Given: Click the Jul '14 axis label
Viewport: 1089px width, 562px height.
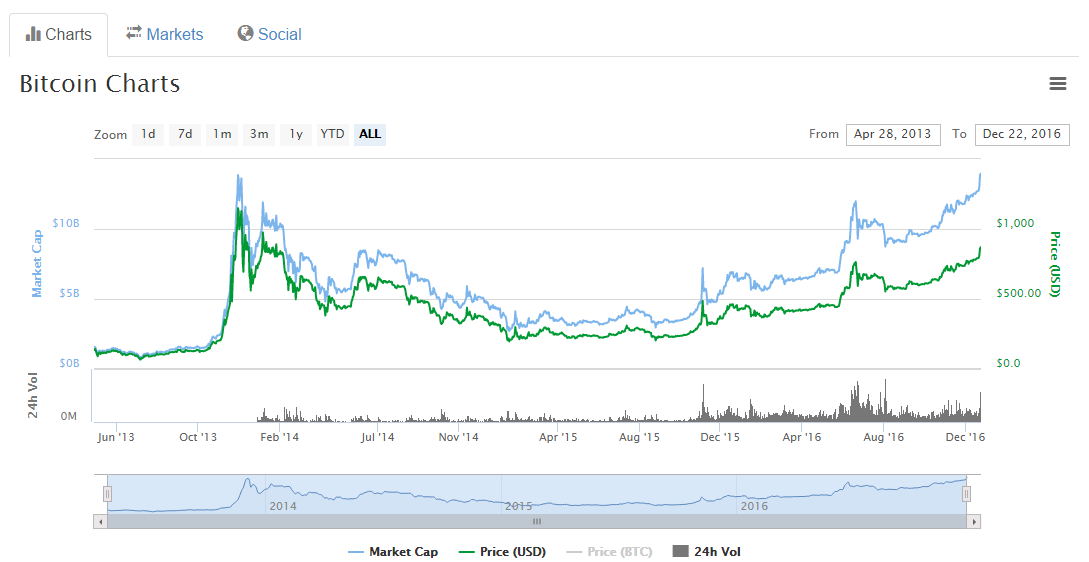Looking at the screenshot, I should (x=378, y=437).
